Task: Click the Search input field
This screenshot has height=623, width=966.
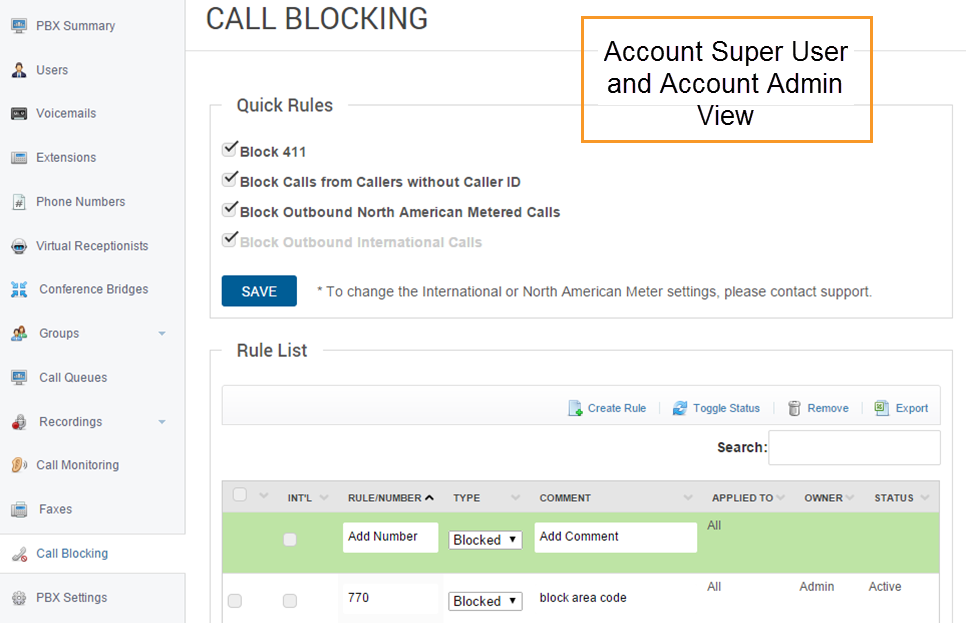Action: click(854, 447)
